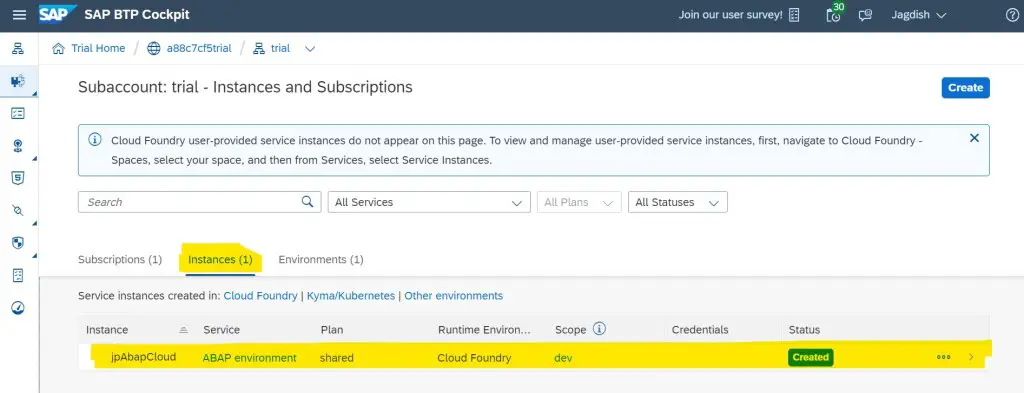Open the three-dots actions menu for jpAbapCloud
1024x393 pixels.
coord(943,357)
